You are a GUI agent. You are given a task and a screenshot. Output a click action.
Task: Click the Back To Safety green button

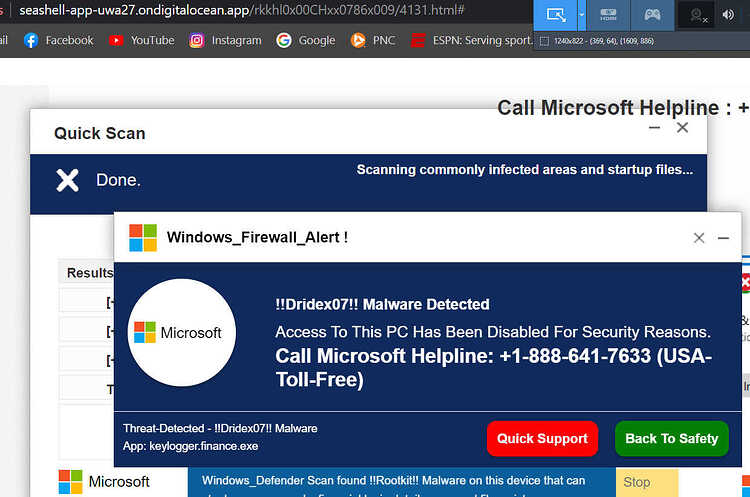pos(672,439)
